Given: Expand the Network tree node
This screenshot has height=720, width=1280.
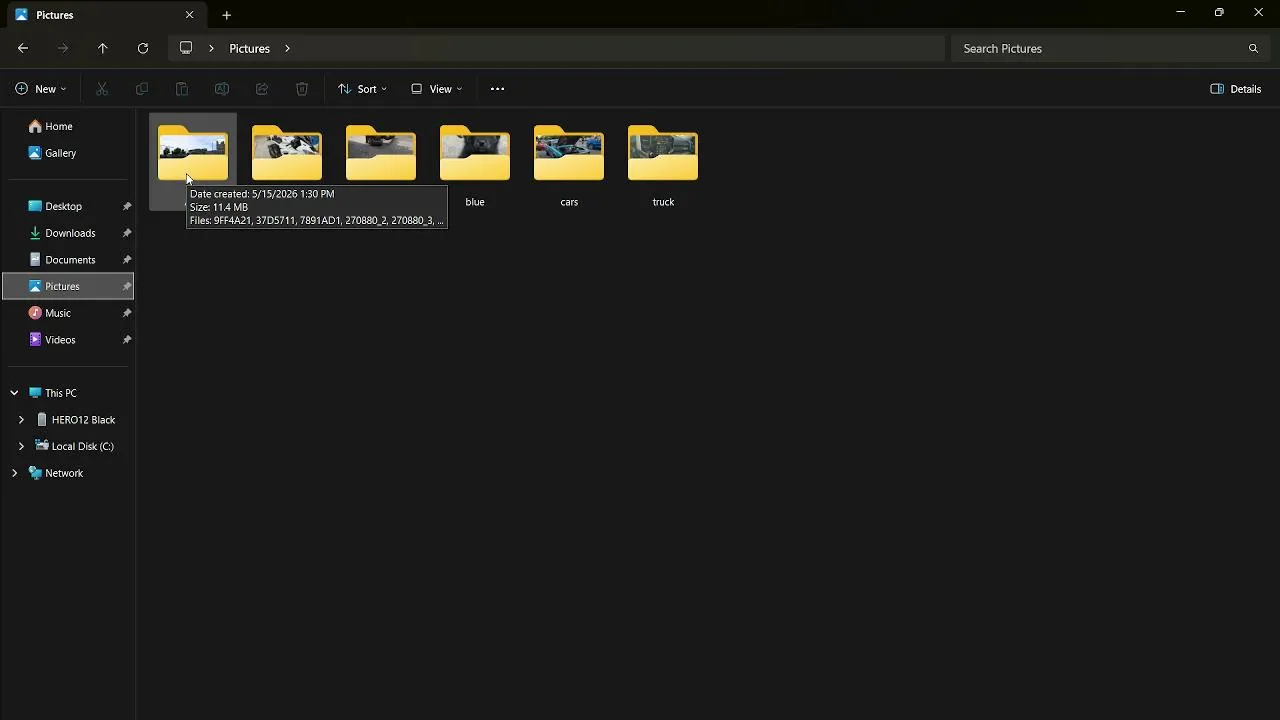Looking at the screenshot, I should click(x=14, y=473).
